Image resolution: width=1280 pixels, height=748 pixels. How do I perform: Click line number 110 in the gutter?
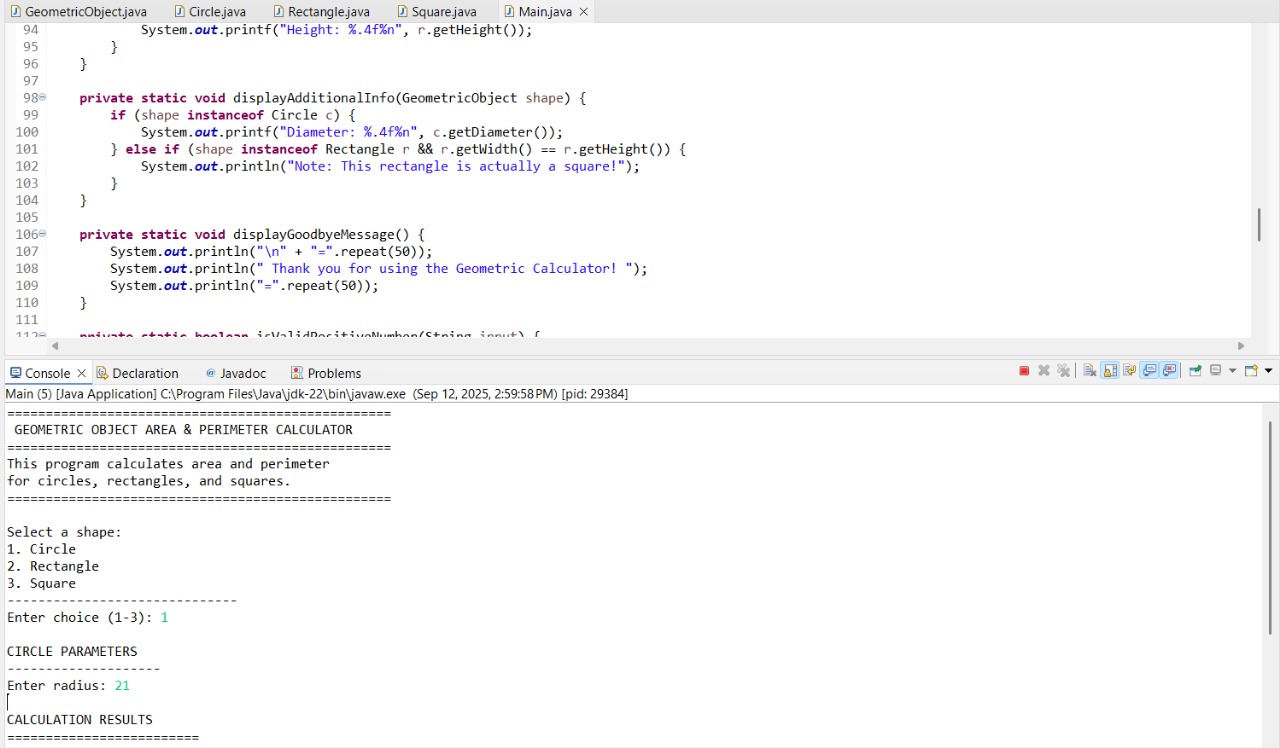pyautogui.click(x=27, y=302)
